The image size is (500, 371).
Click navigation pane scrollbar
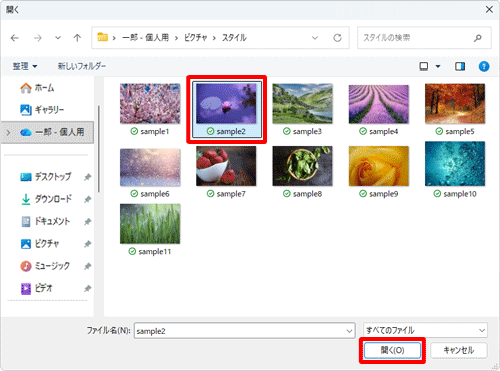coord(99,149)
